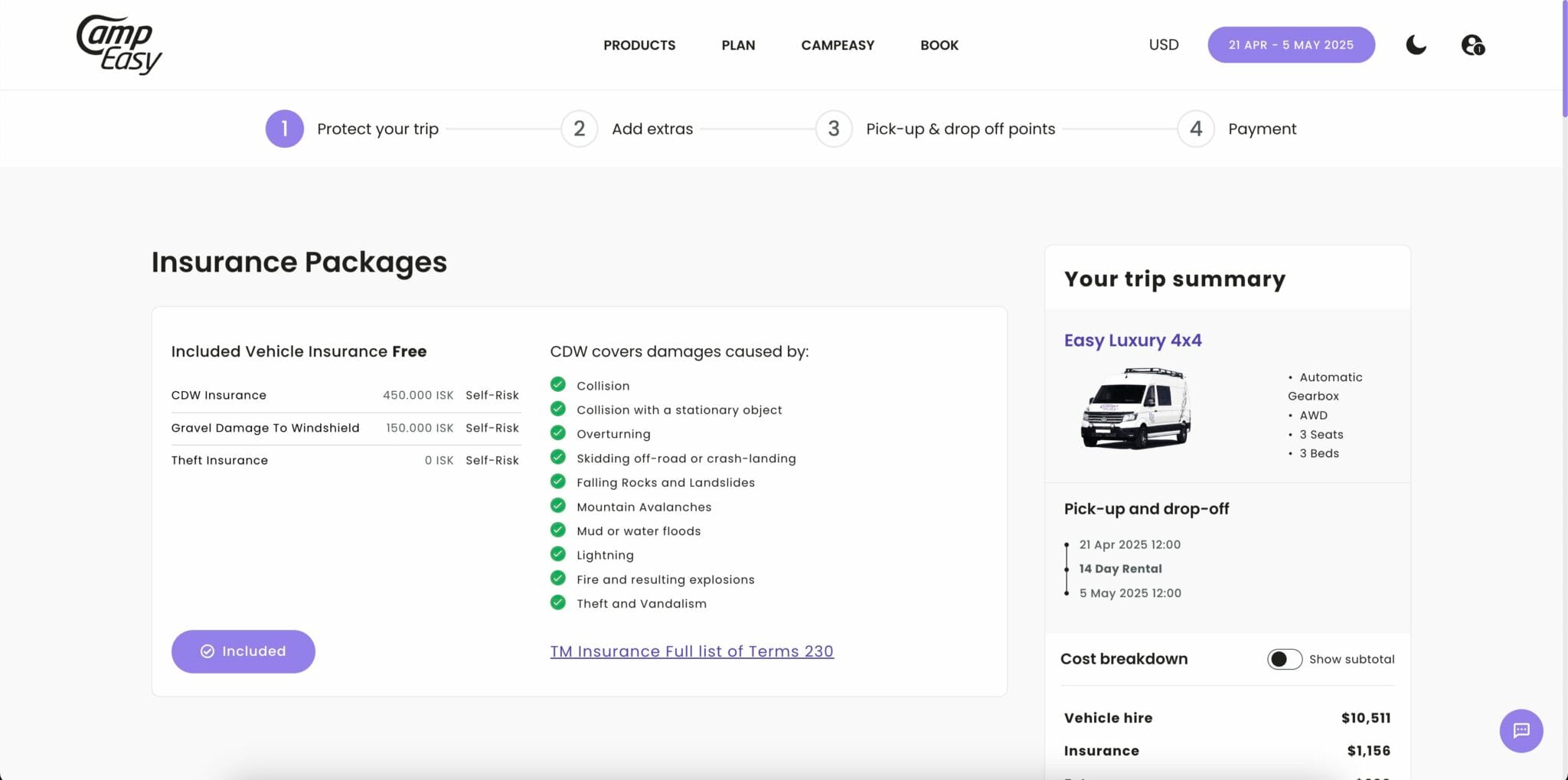
Task: Click the 450.000 ISK value
Action: [x=418, y=395]
